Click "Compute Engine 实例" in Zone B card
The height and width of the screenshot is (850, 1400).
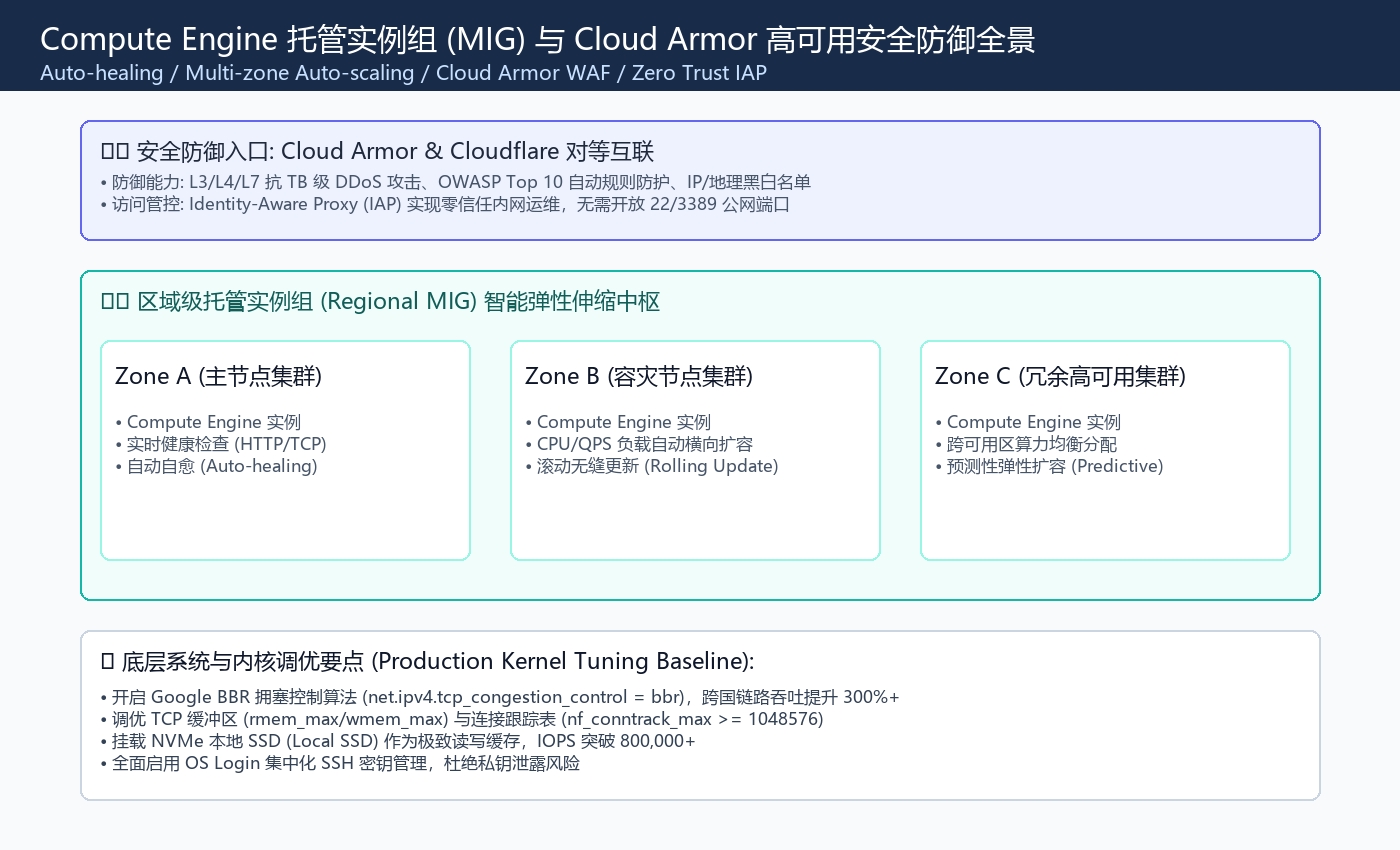click(x=618, y=422)
